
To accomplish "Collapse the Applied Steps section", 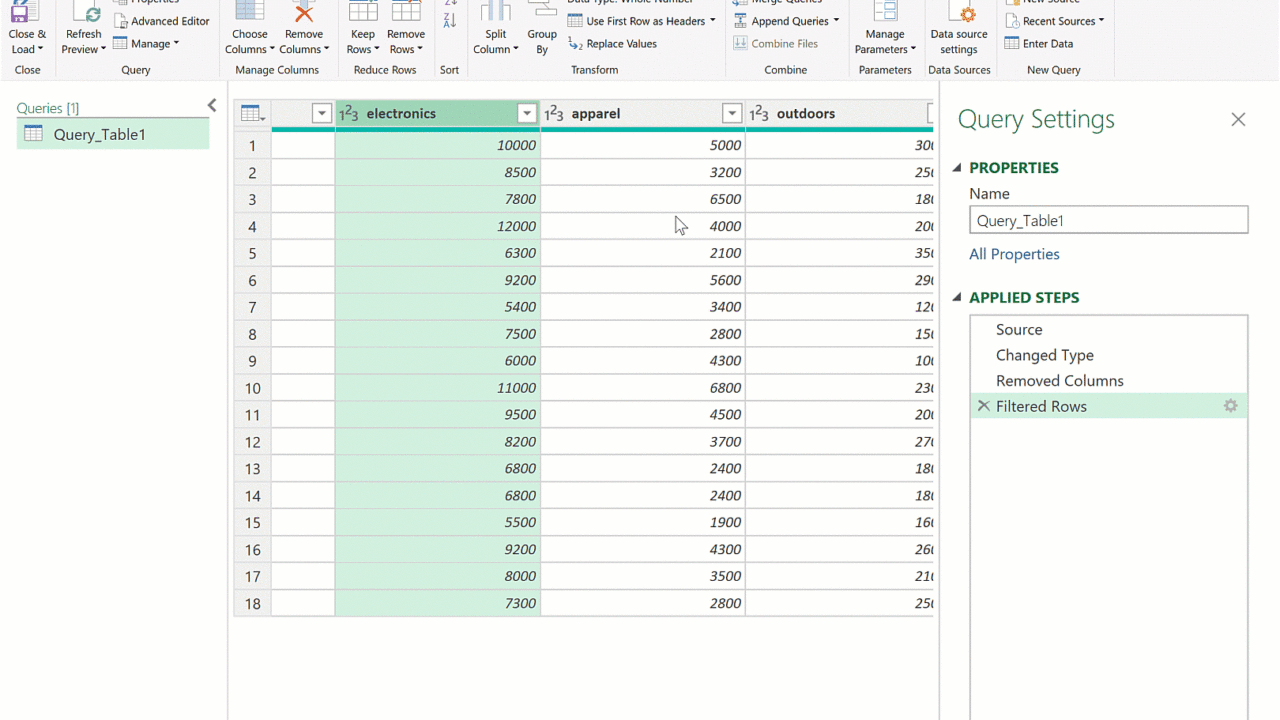I will point(957,298).
